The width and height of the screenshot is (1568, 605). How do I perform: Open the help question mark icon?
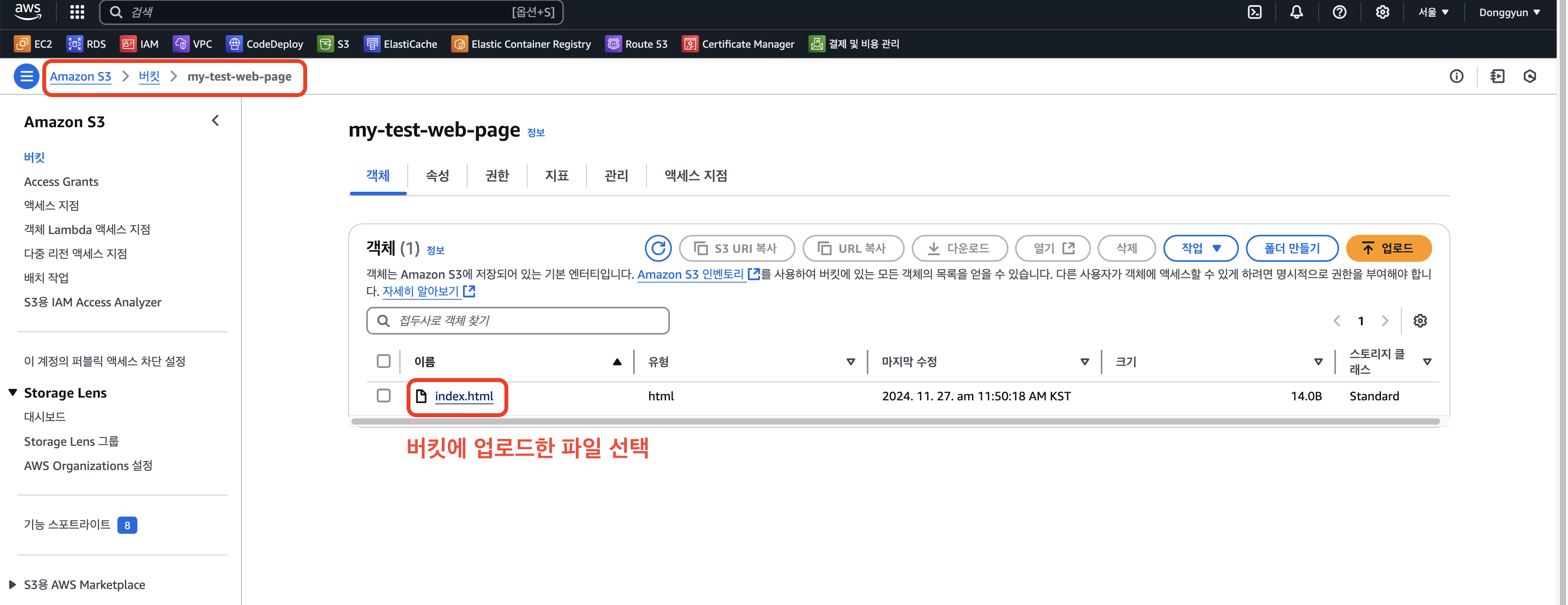coord(1339,12)
